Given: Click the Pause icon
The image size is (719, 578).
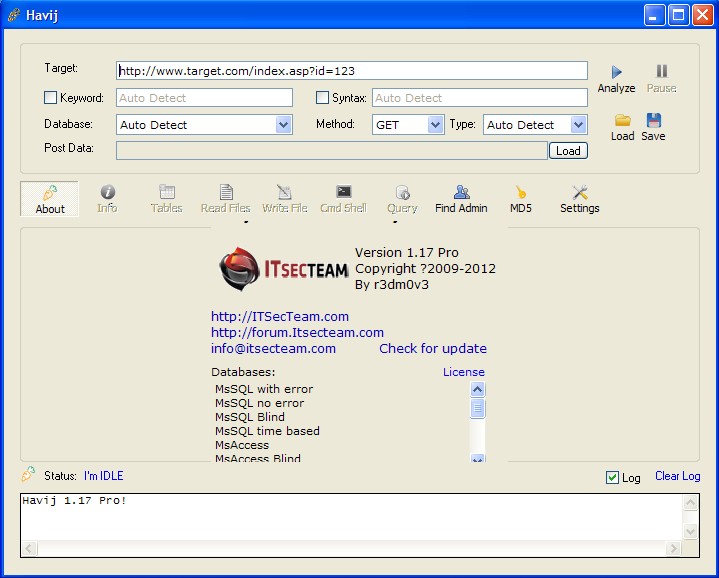Looking at the screenshot, I should (x=662, y=71).
